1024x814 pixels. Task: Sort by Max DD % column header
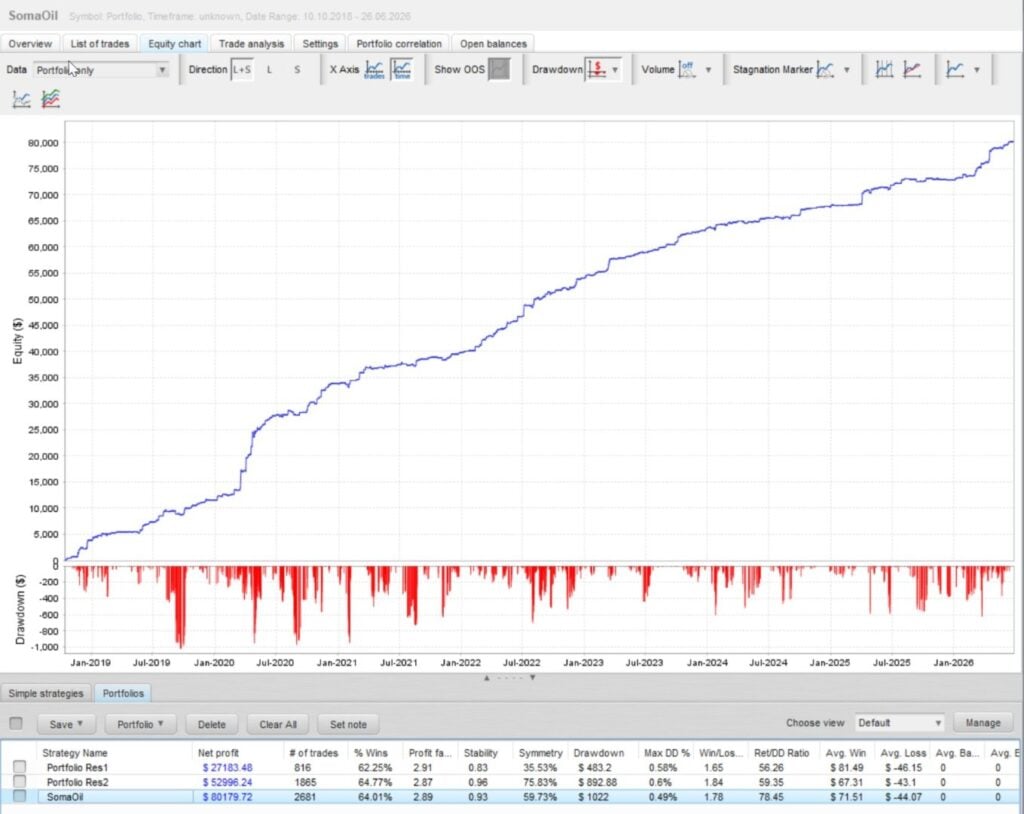tap(666, 753)
